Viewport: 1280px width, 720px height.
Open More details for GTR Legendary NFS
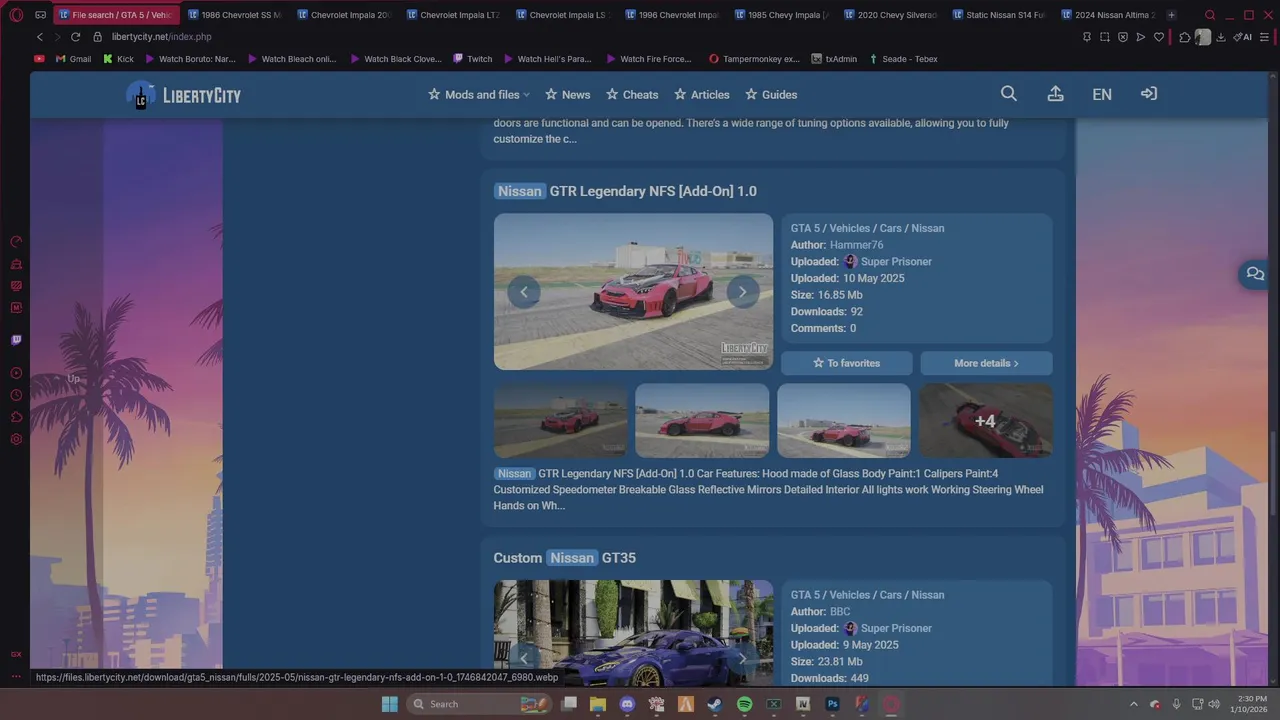click(986, 363)
